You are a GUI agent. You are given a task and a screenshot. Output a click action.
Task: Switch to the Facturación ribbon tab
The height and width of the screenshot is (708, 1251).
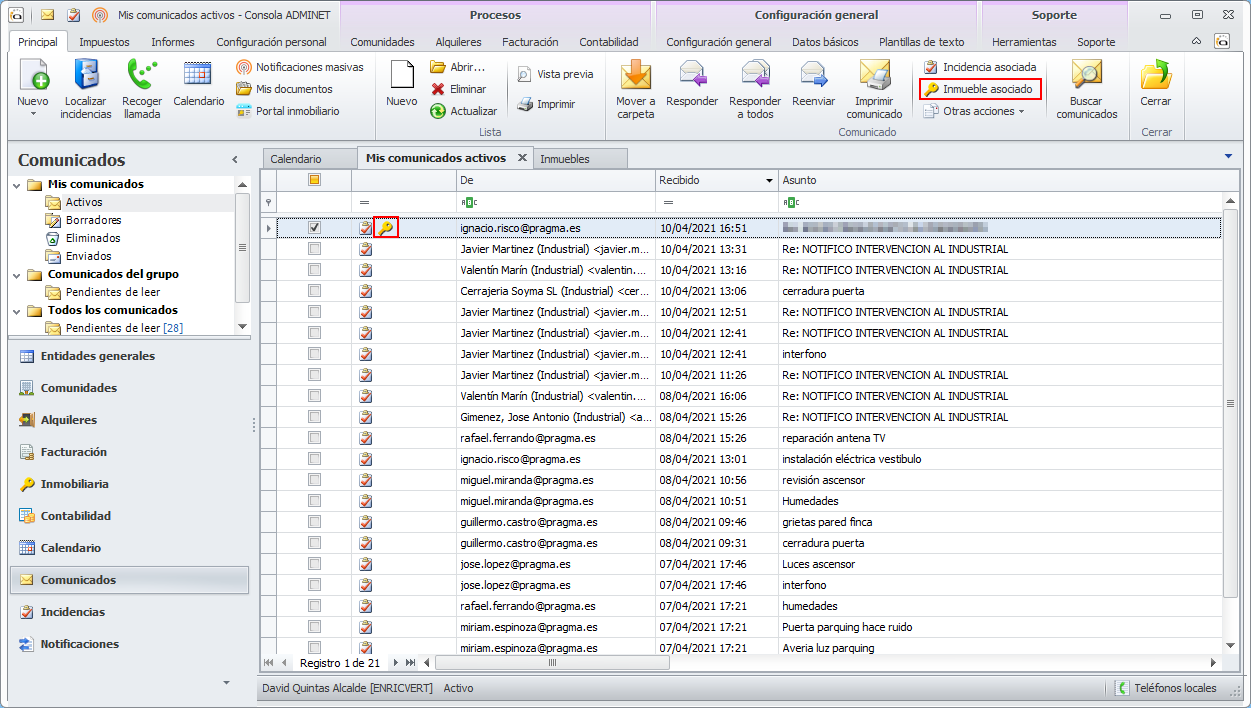530,42
